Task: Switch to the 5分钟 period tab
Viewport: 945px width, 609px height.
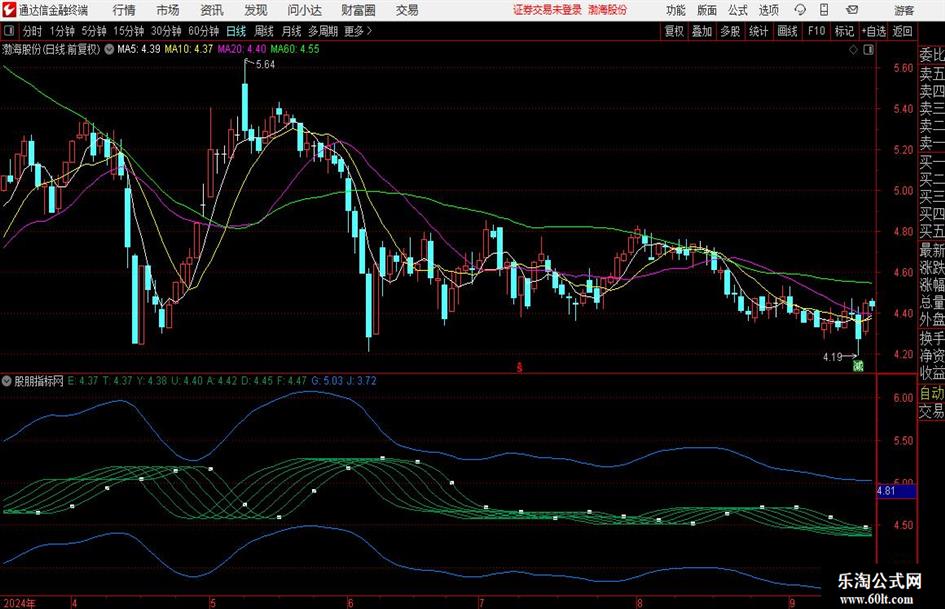Action: coord(93,31)
